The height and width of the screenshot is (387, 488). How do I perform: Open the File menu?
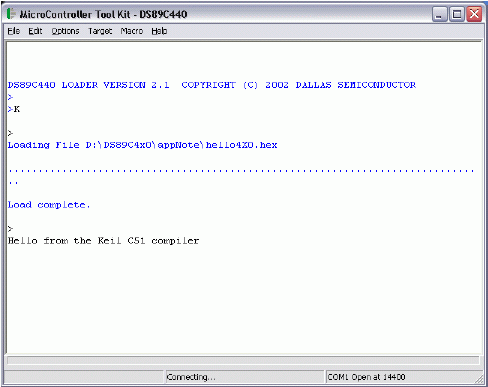[x=14, y=31]
